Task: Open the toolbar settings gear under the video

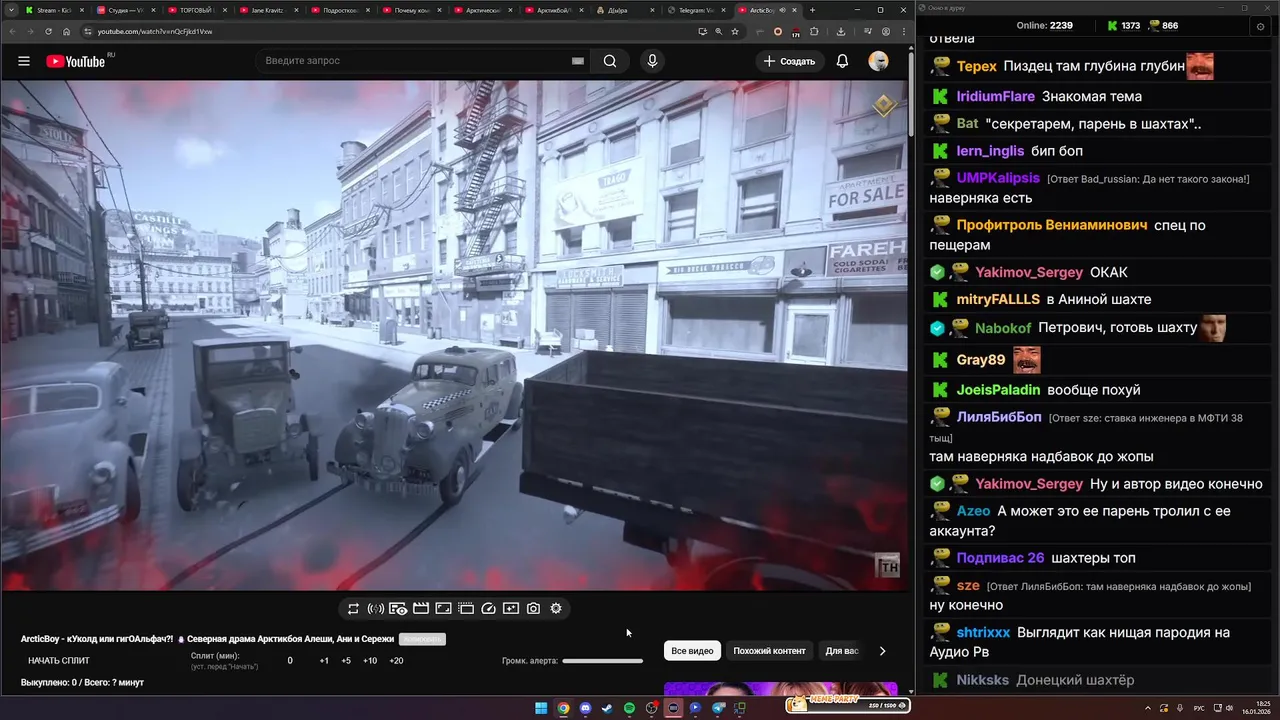Action: [556, 608]
